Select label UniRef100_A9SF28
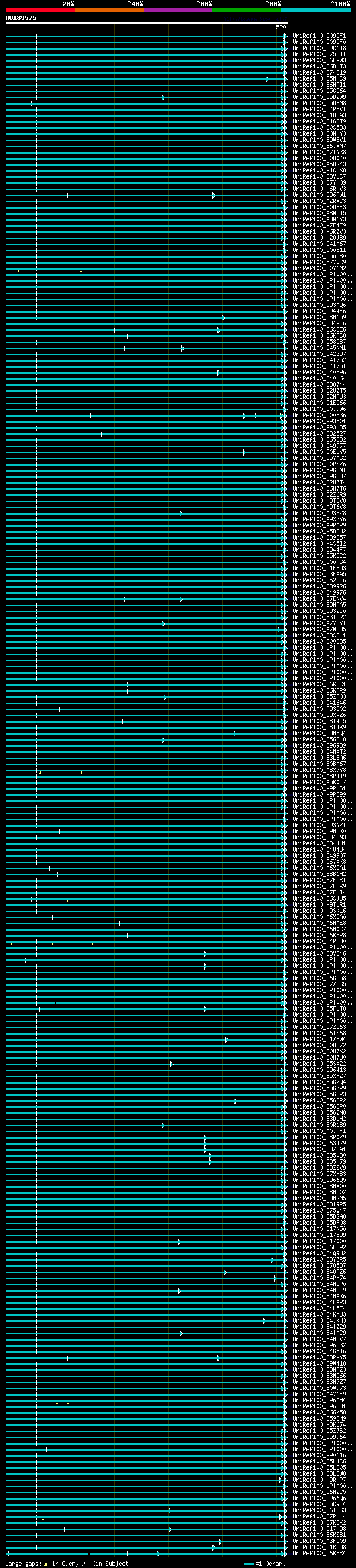Screen dimensions: 356x1568 pos(319,513)
